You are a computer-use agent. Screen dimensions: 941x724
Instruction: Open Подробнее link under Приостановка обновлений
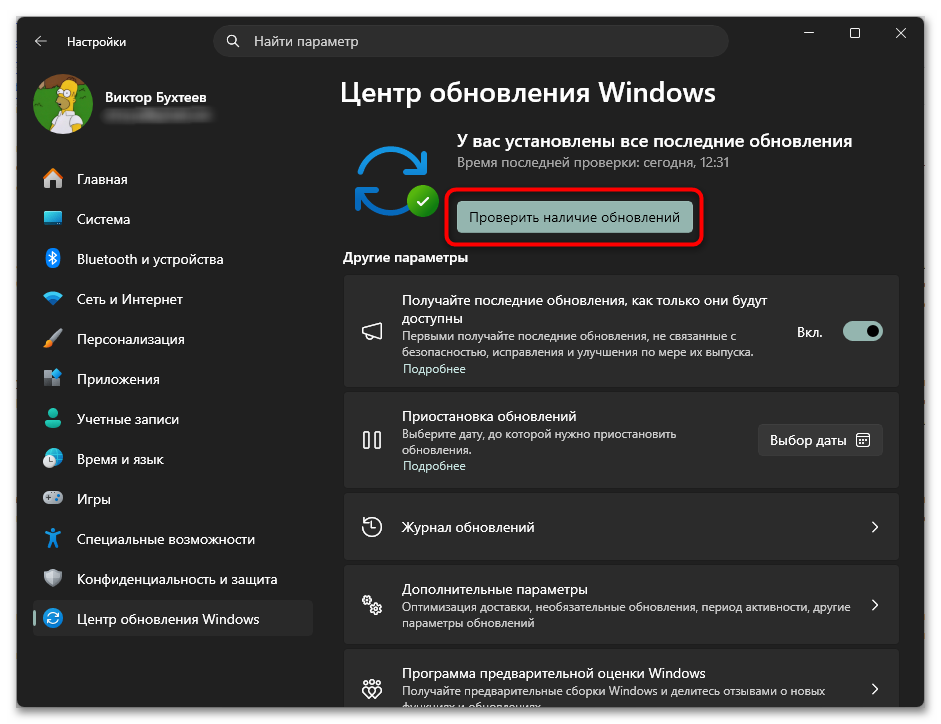[x=434, y=466]
